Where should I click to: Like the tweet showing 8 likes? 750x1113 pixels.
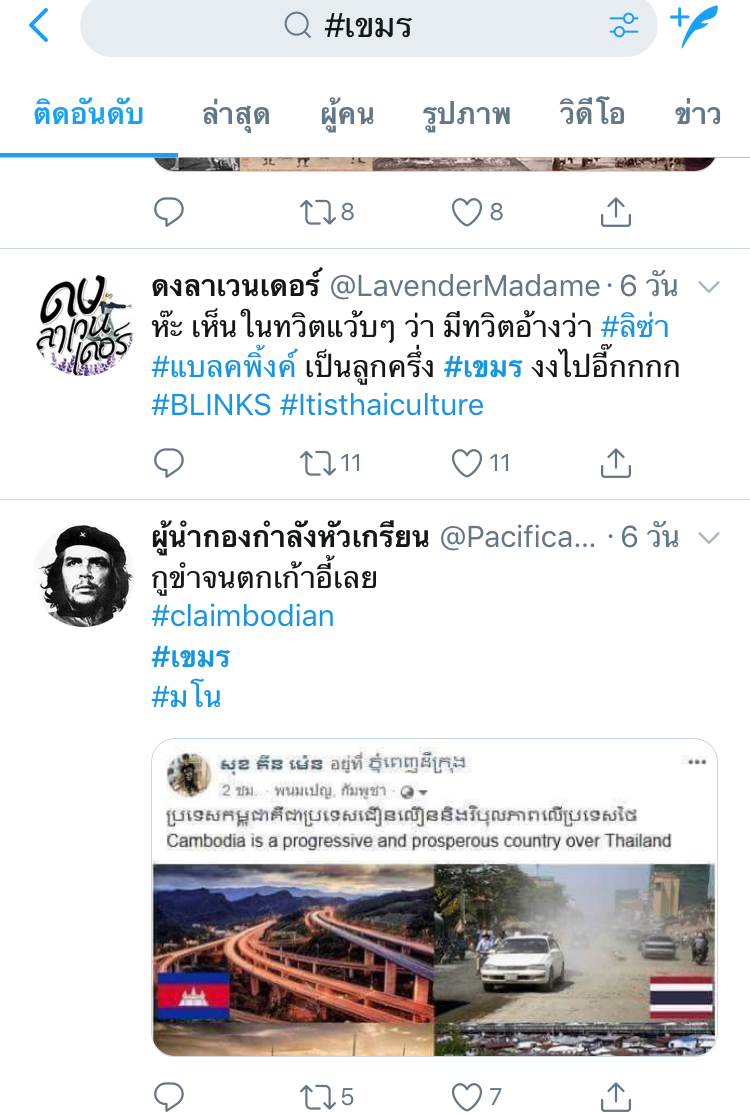467,212
